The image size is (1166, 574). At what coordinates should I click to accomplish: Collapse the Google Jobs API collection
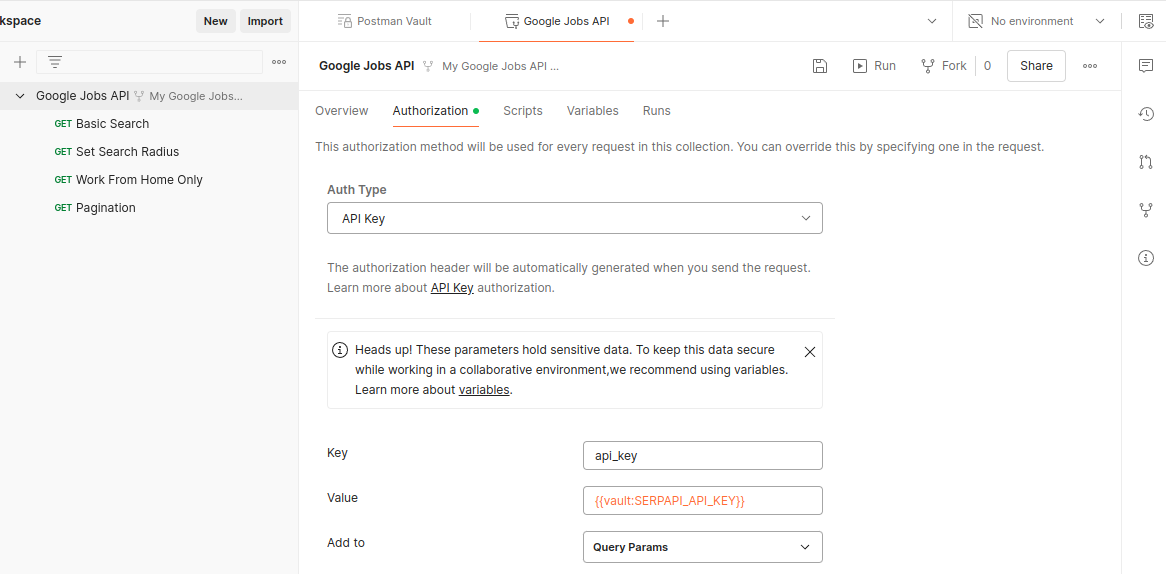[20, 96]
